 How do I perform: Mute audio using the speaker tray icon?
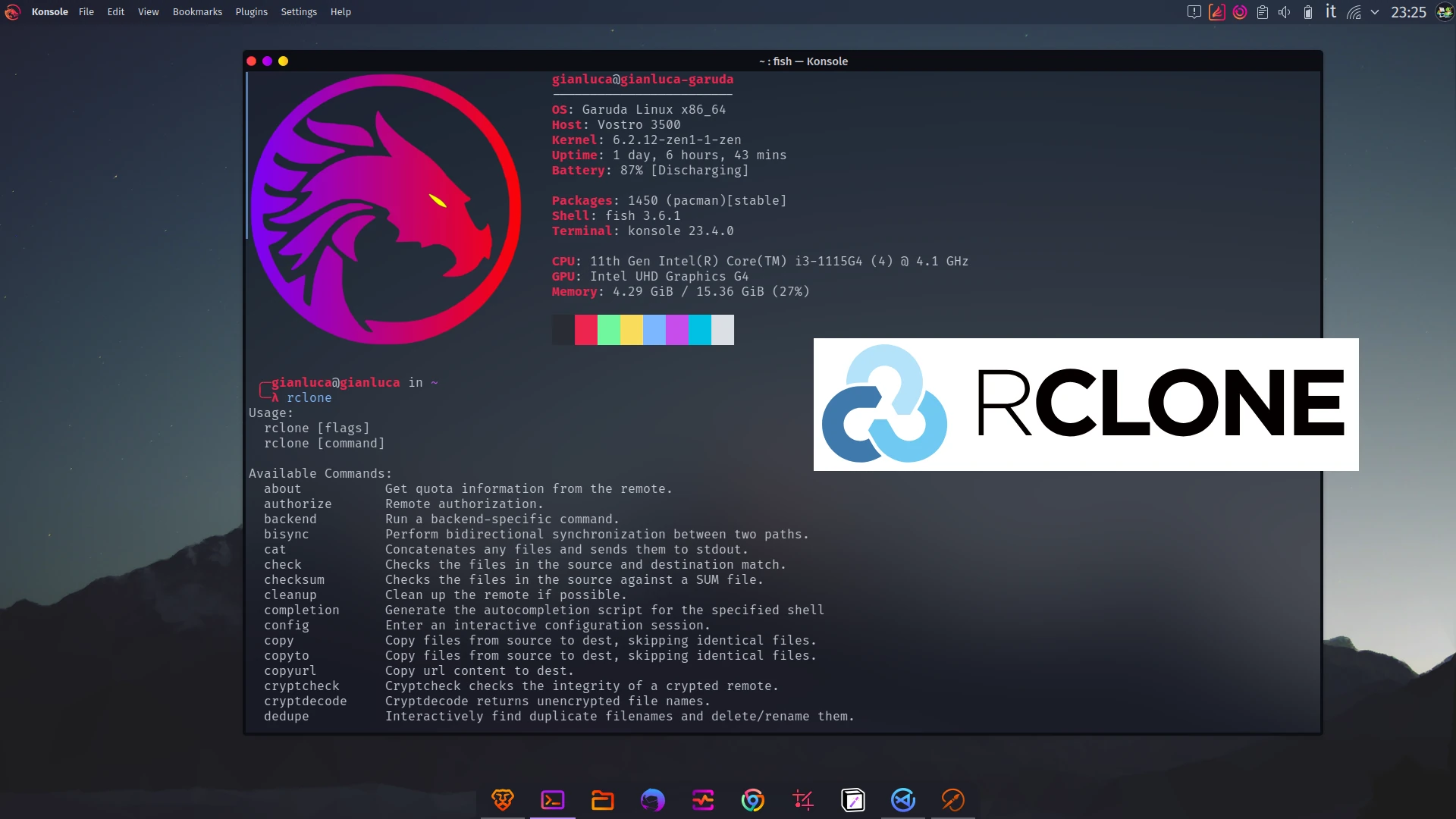tap(1285, 12)
